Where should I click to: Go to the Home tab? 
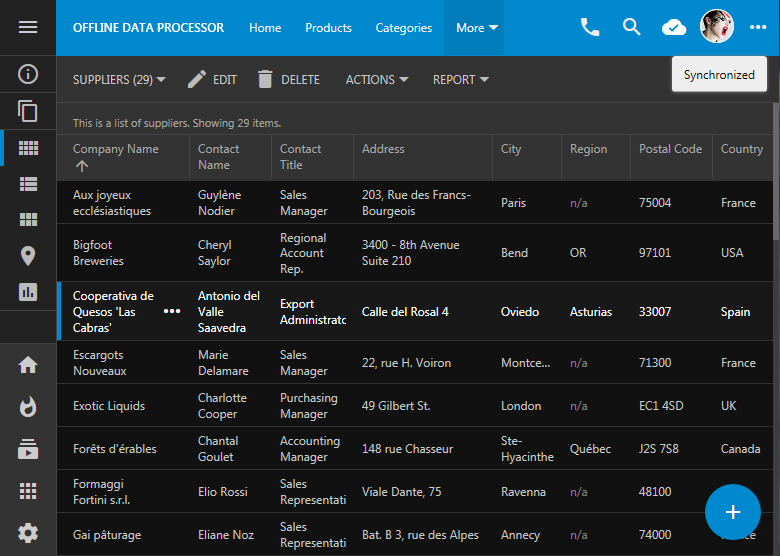[265, 28]
